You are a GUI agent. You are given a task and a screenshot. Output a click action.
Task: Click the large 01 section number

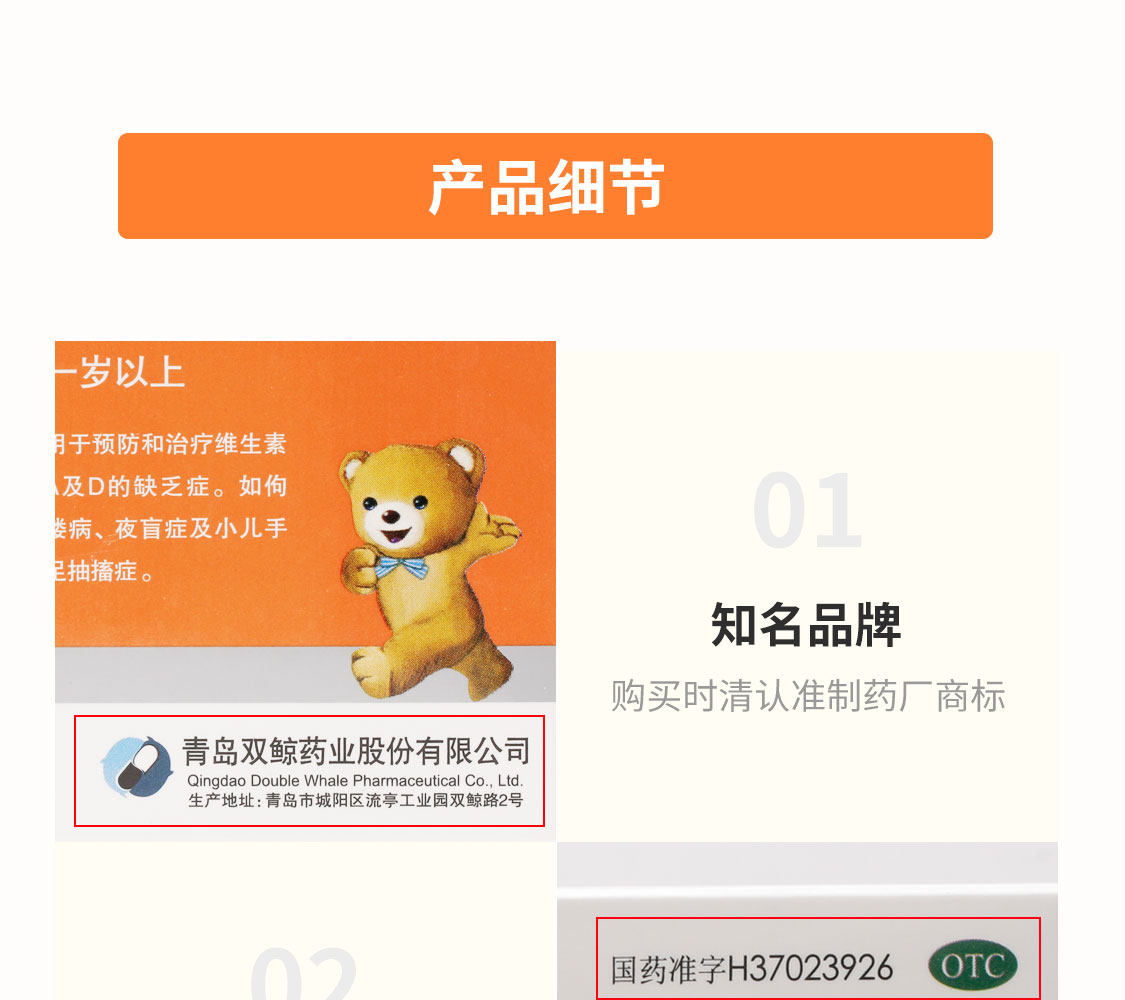pos(806,510)
